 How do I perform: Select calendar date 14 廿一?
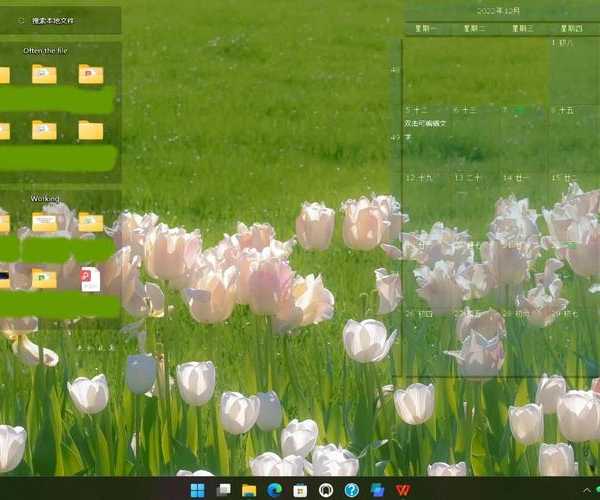tap(515, 178)
